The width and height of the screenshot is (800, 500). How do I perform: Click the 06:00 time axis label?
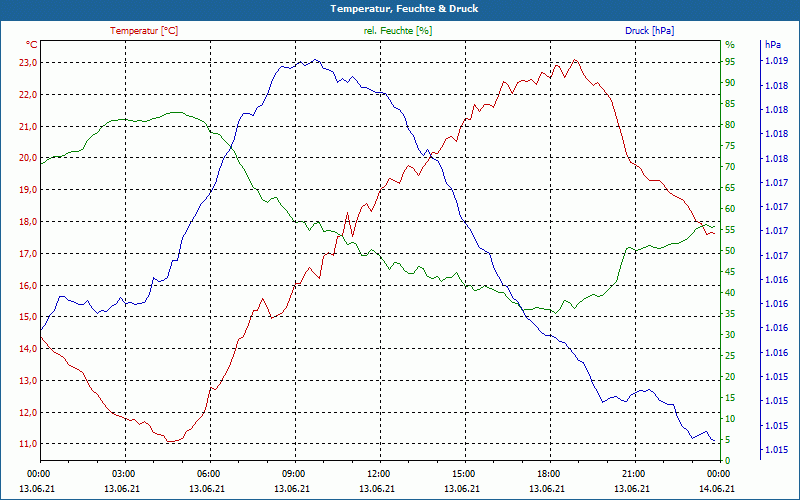coord(208,473)
